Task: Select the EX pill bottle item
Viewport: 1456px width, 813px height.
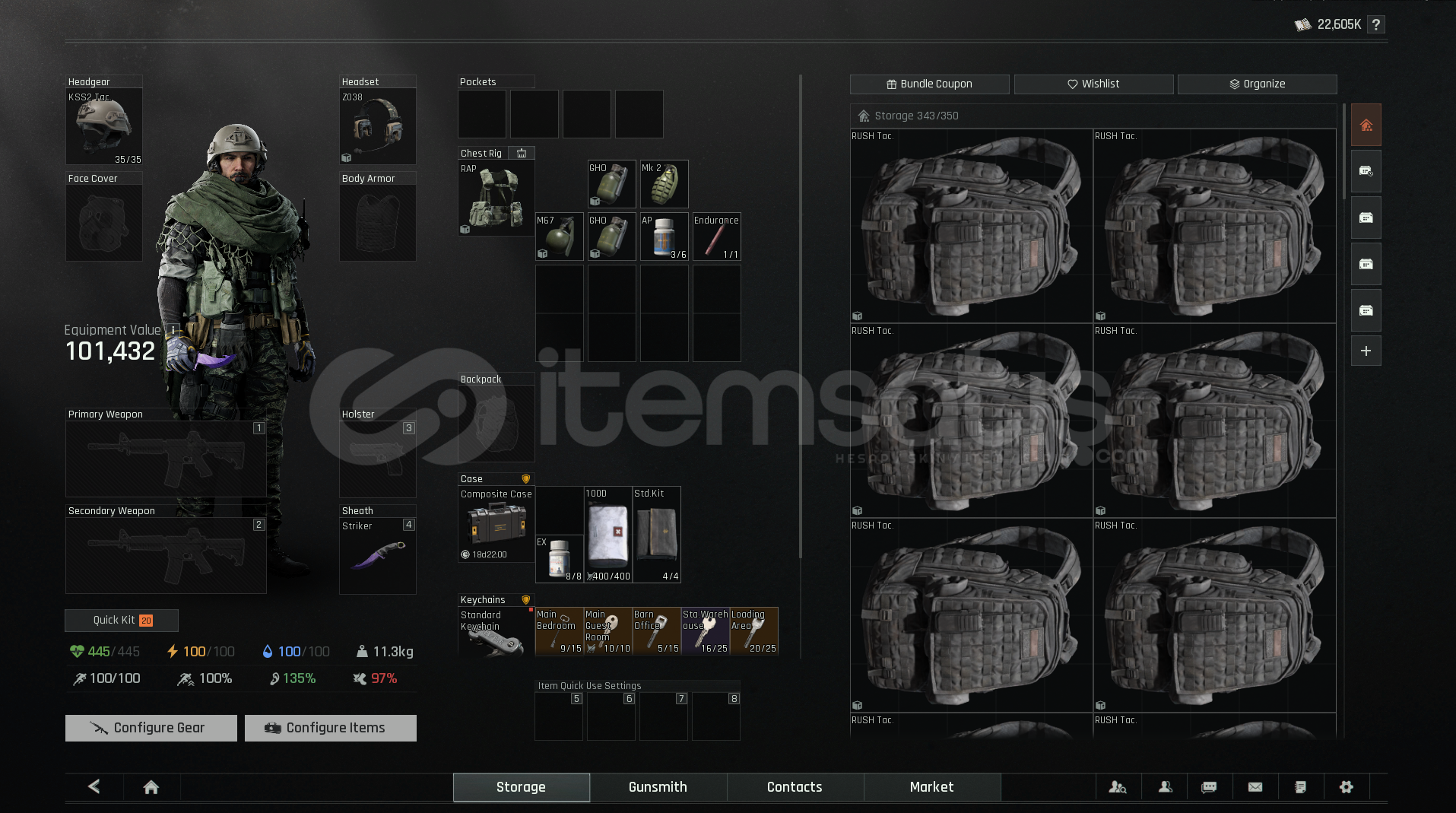Action: click(560, 559)
